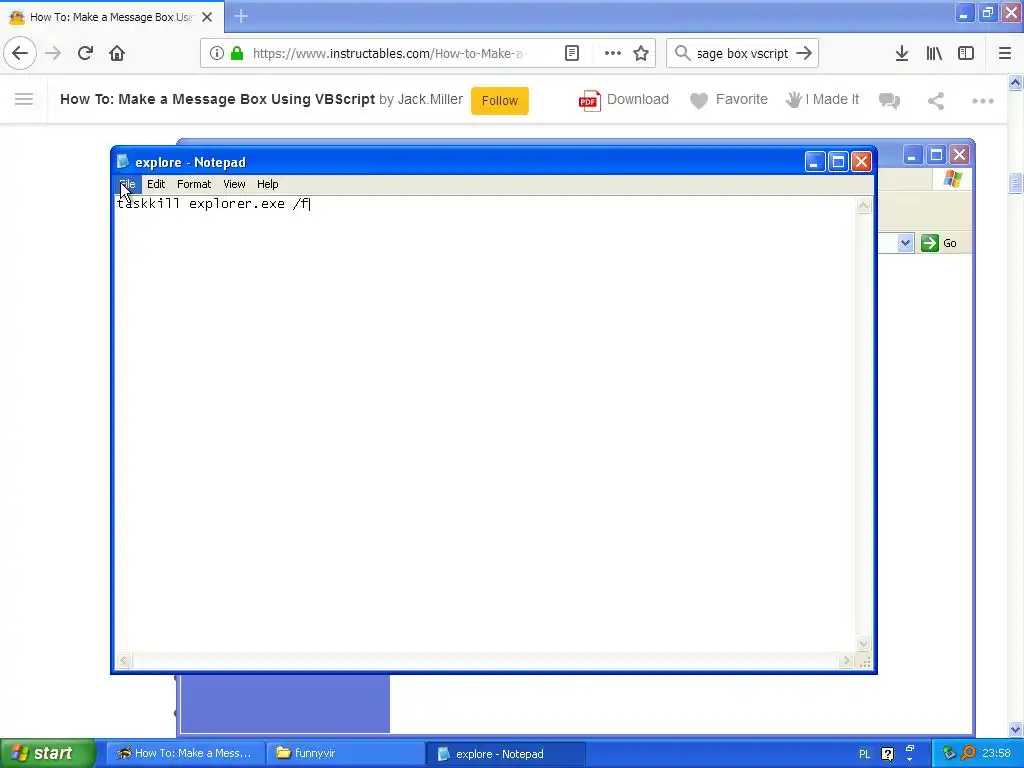Open Instructables site hamburger menu

24,99
